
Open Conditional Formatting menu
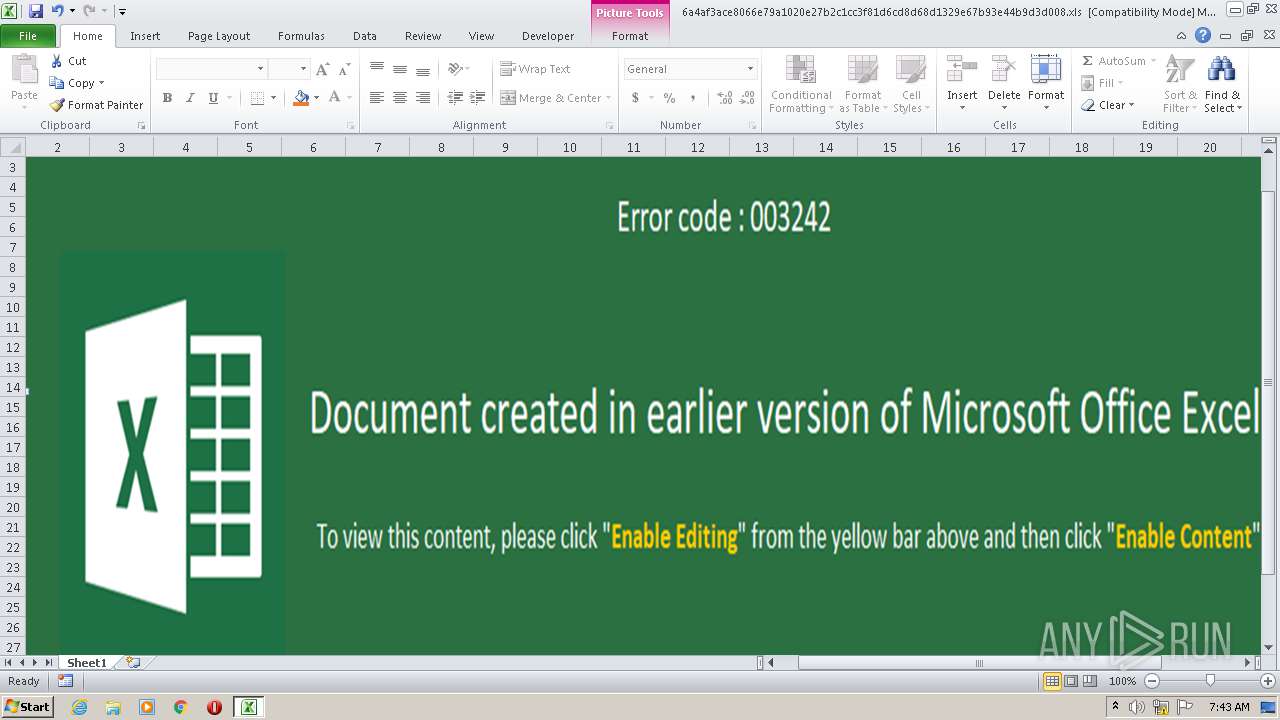tap(800, 84)
